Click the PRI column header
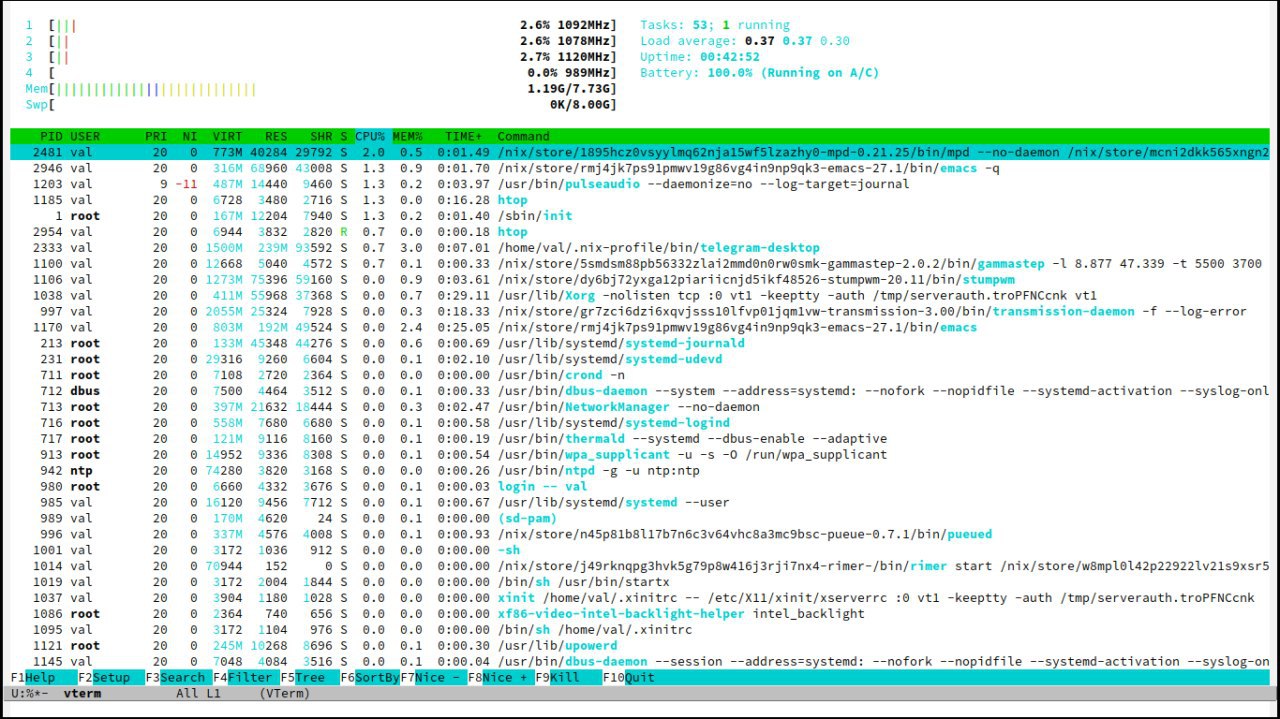Screen dimensions: 1280x719 pos(156,136)
